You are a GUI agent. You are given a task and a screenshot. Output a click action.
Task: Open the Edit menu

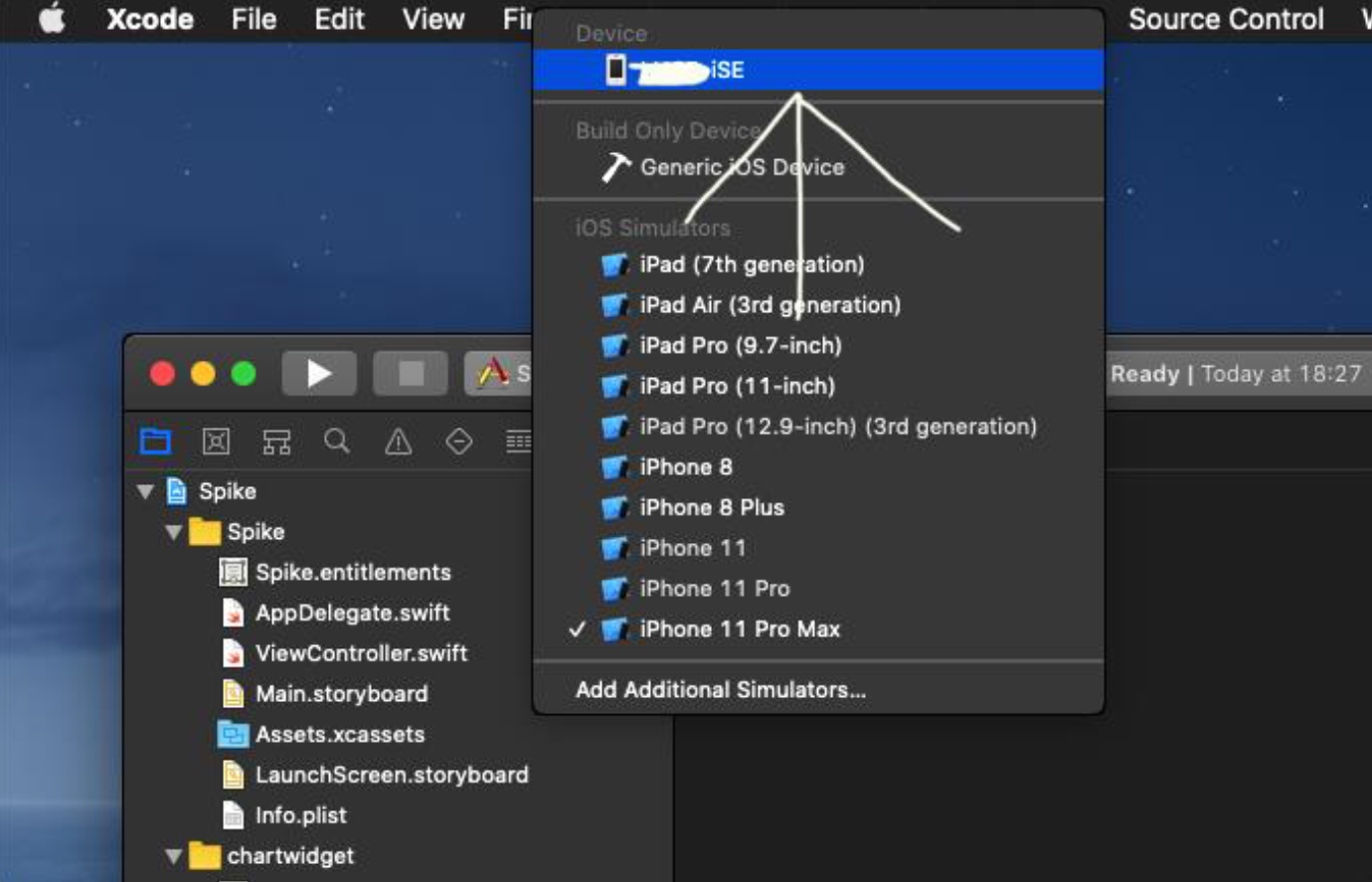pos(339,19)
